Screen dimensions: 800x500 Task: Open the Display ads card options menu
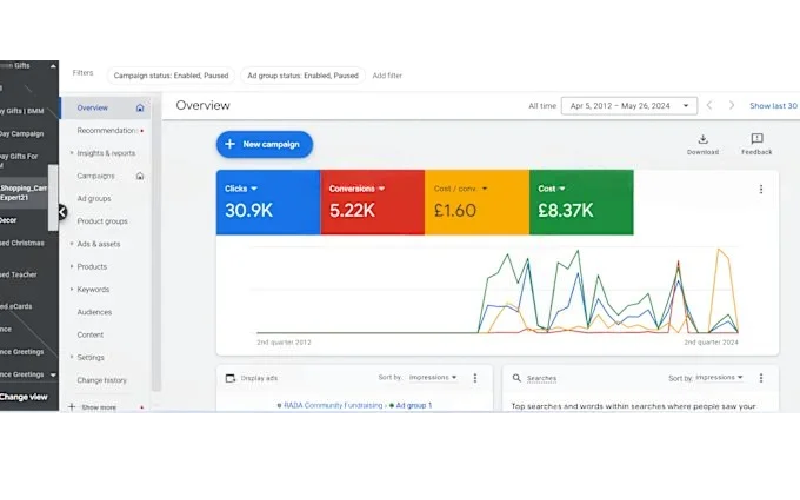[x=475, y=378]
